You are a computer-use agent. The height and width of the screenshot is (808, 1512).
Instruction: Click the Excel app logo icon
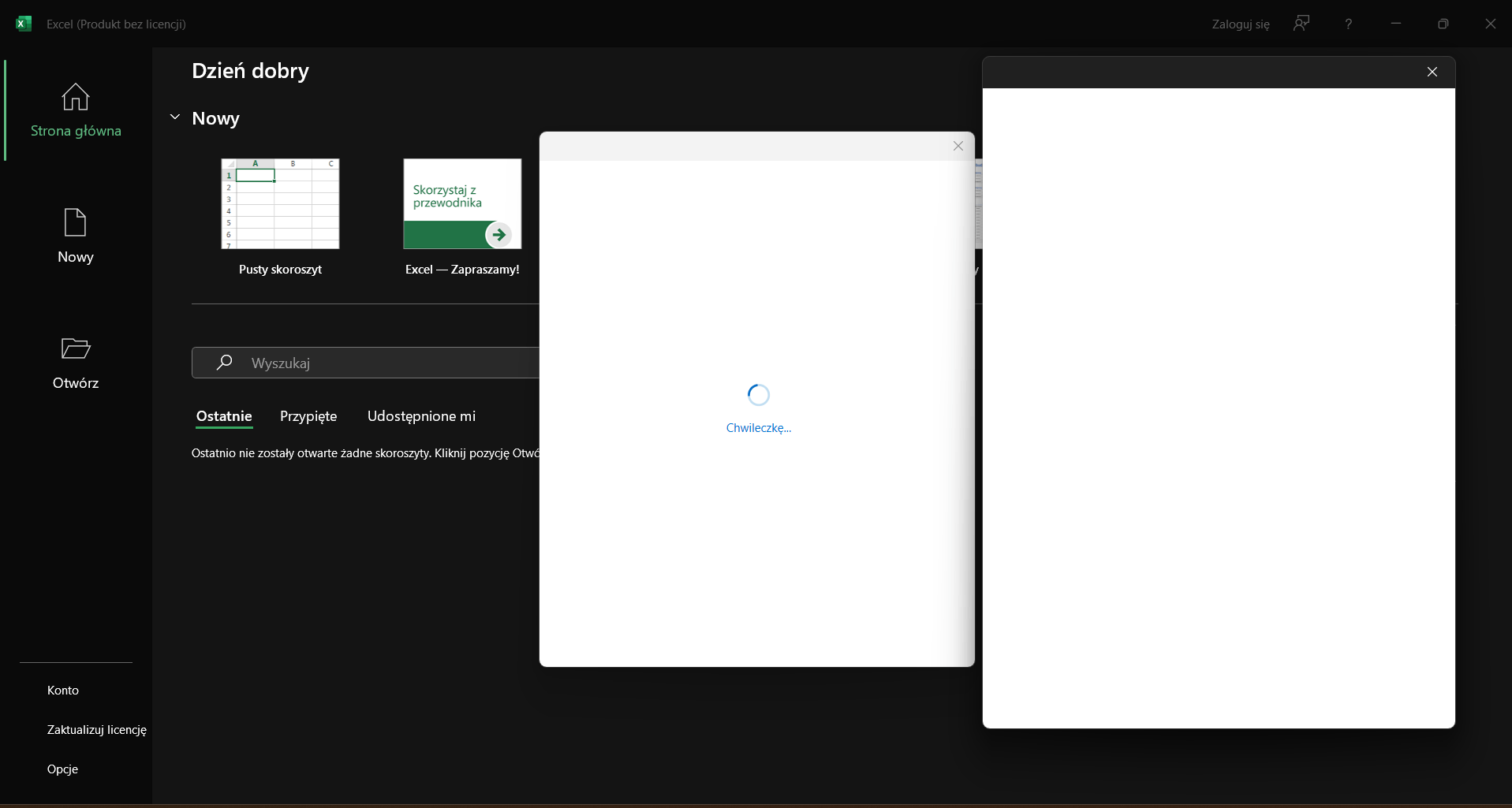(x=24, y=24)
